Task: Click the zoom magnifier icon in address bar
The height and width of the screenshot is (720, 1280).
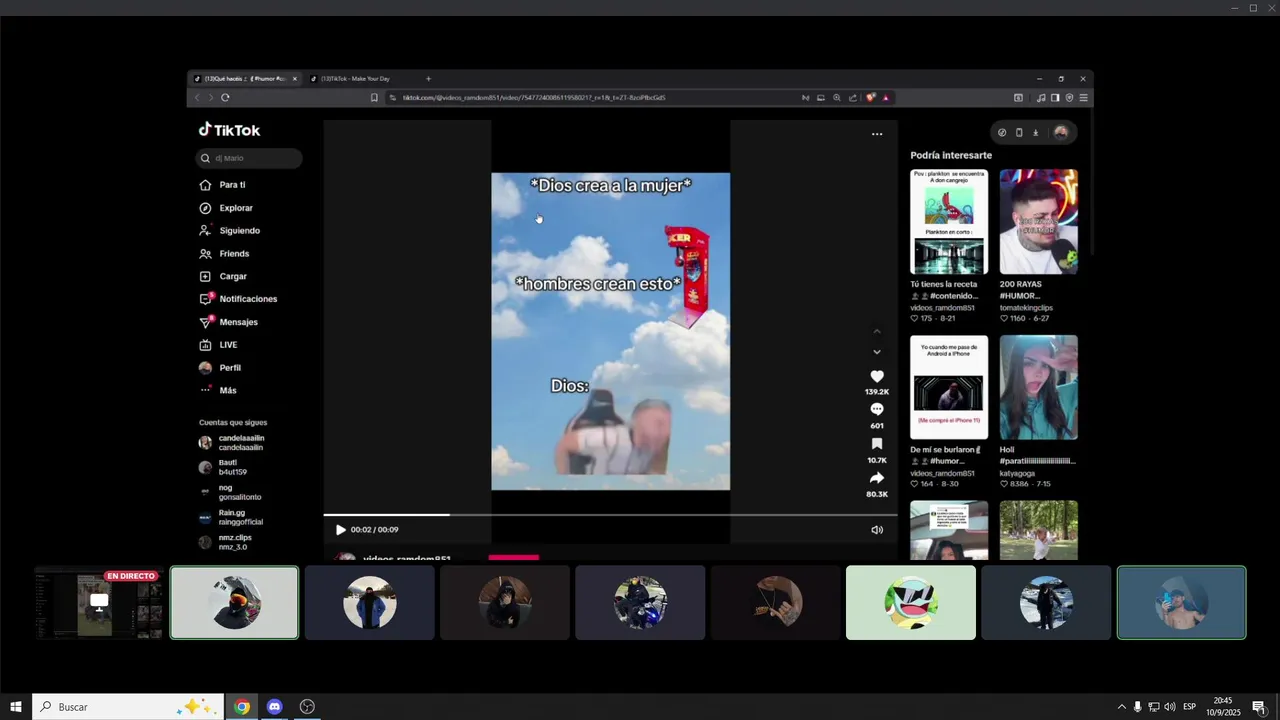Action: 837,98
